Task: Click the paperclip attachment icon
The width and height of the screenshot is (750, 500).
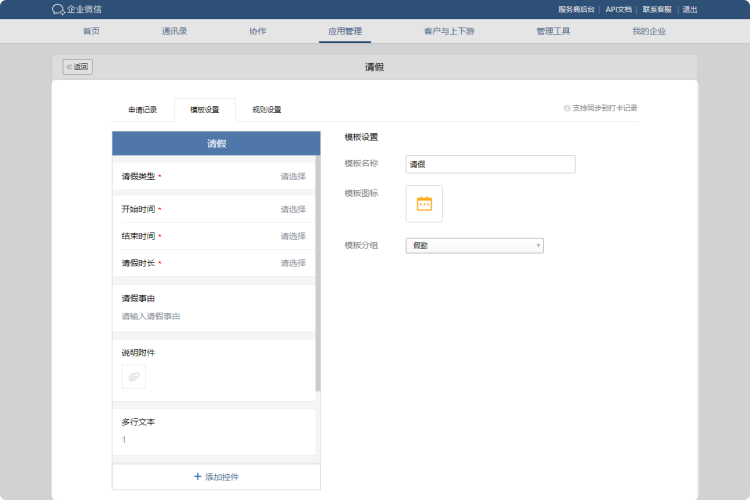Action: pos(134,377)
